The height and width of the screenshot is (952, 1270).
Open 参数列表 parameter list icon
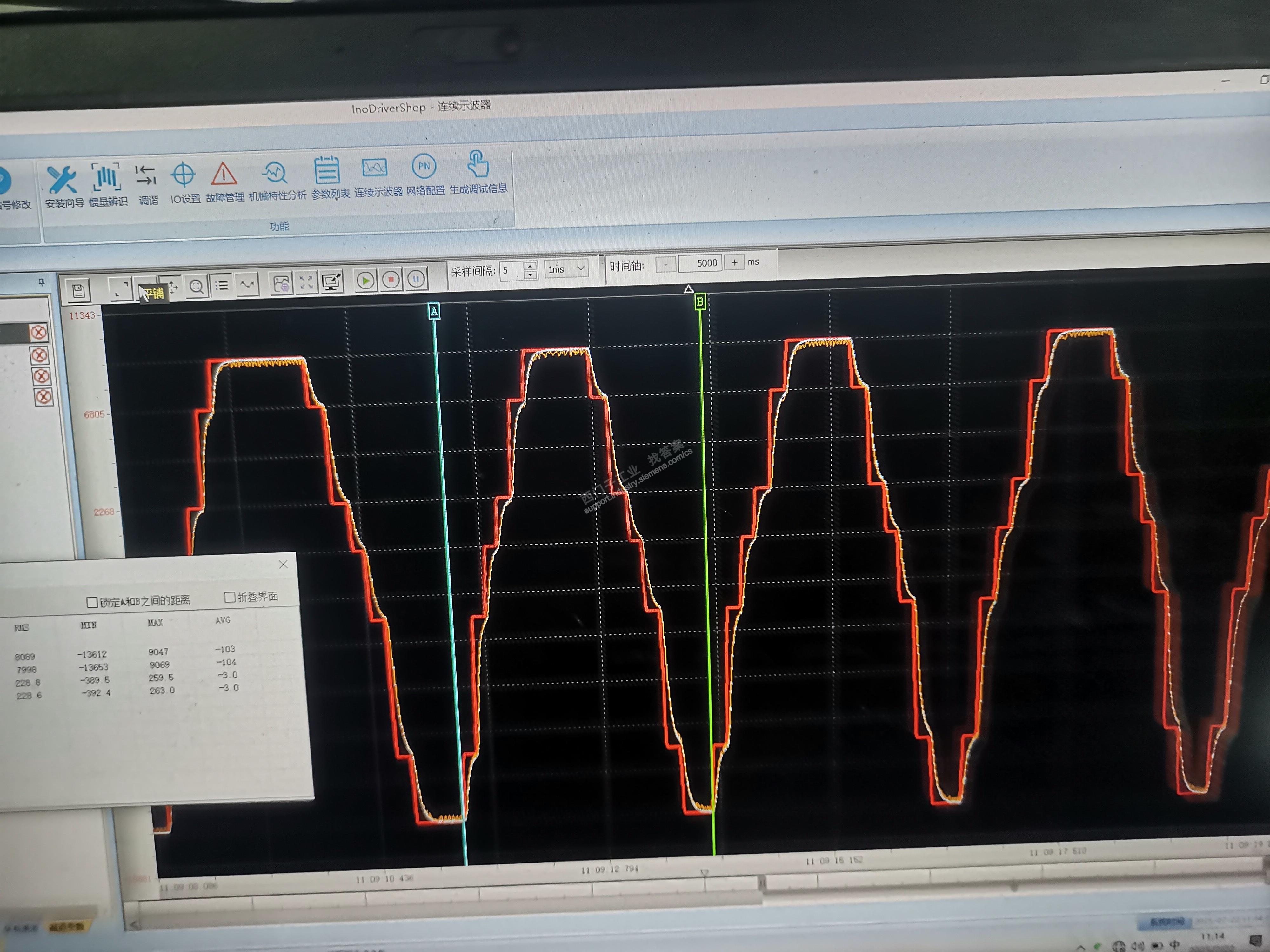tap(327, 170)
